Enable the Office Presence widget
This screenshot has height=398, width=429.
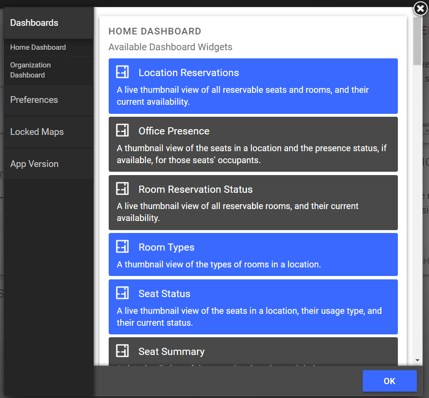pos(253,144)
